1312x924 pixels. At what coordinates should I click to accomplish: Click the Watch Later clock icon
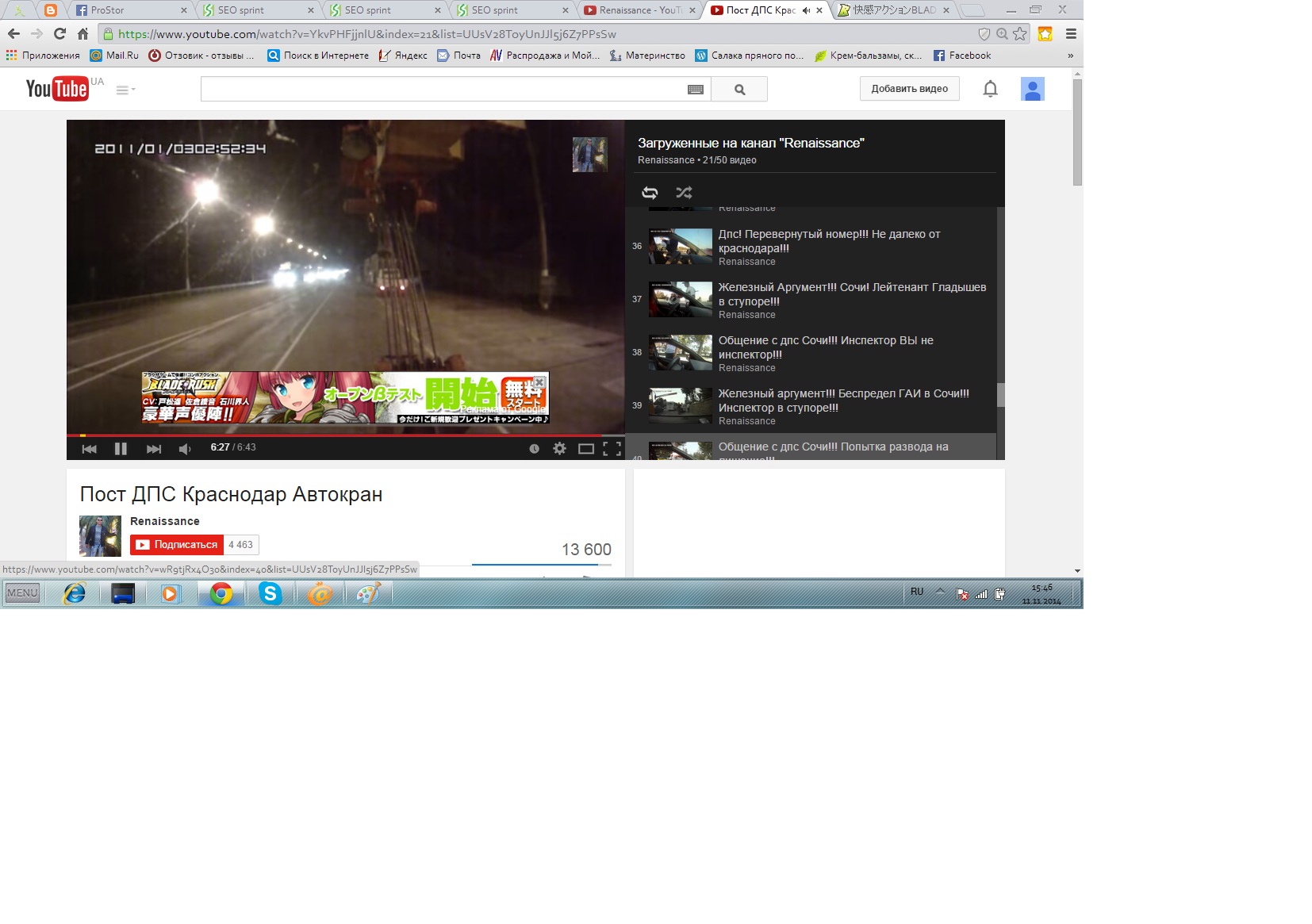click(x=534, y=448)
